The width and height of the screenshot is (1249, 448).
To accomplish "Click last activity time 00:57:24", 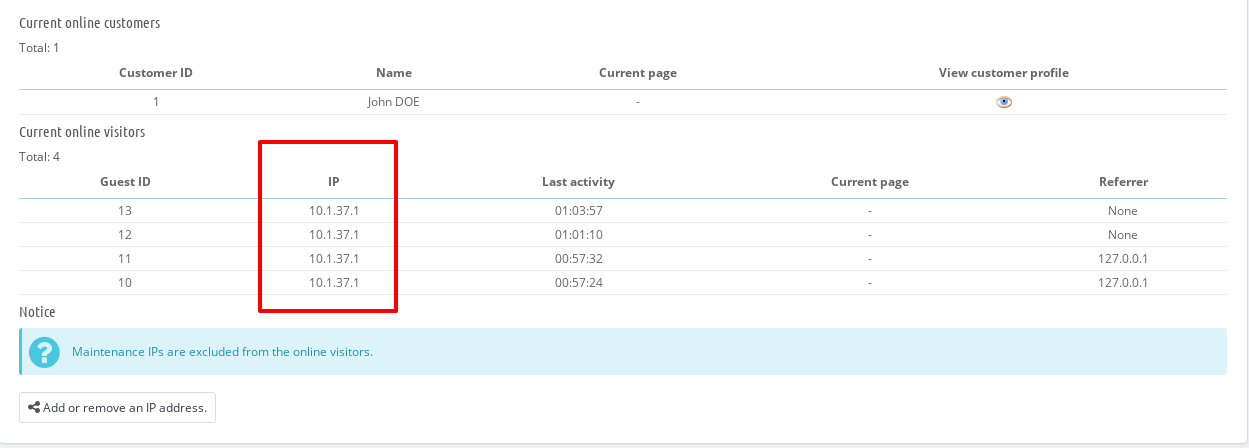I will coord(578,283).
